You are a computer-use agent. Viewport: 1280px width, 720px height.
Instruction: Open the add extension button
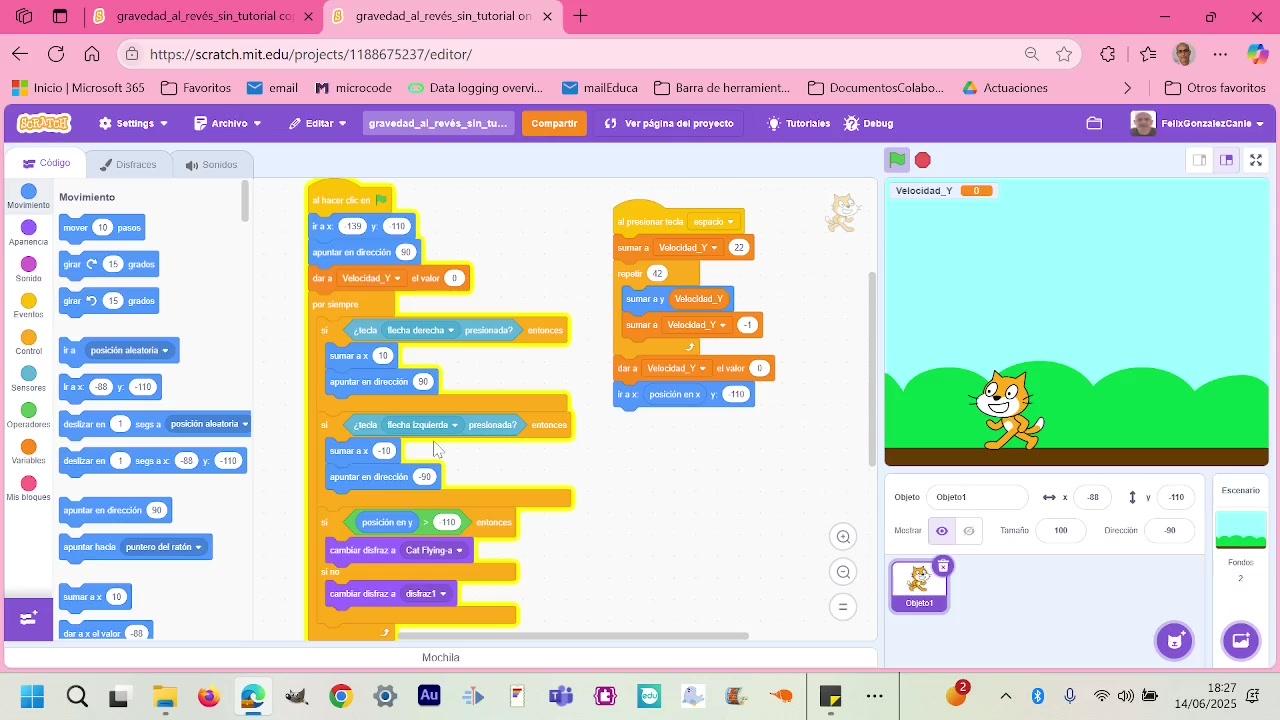(28, 618)
